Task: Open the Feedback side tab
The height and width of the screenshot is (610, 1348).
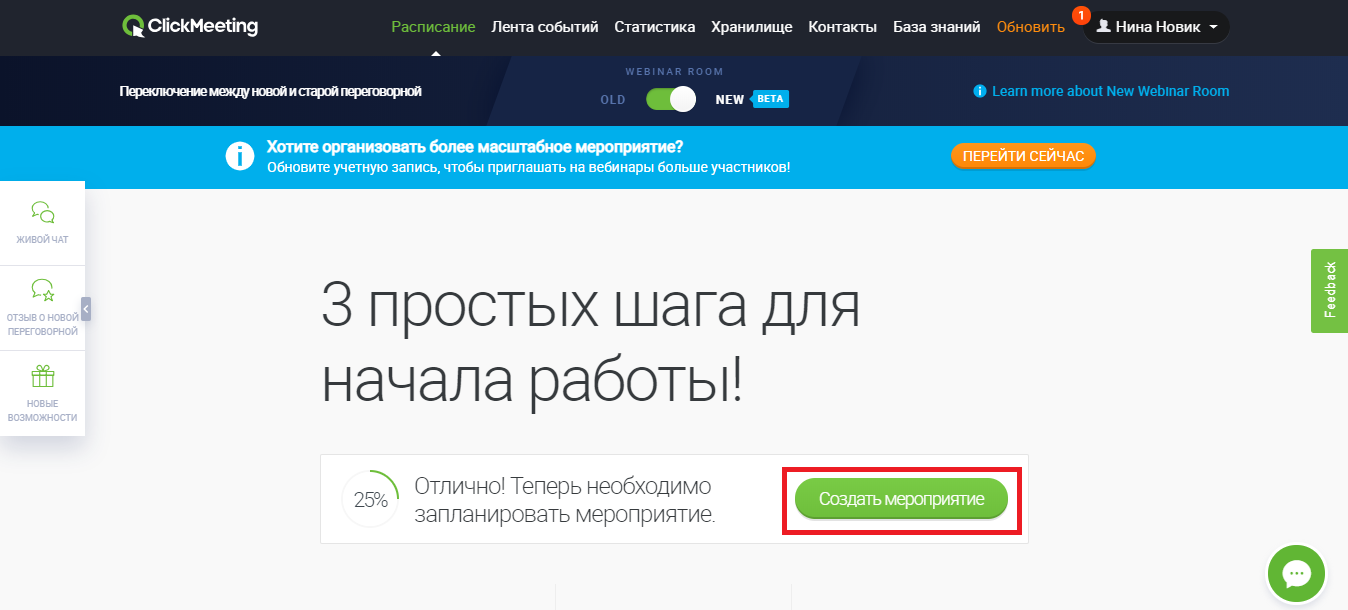Action: pos(1329,290)
